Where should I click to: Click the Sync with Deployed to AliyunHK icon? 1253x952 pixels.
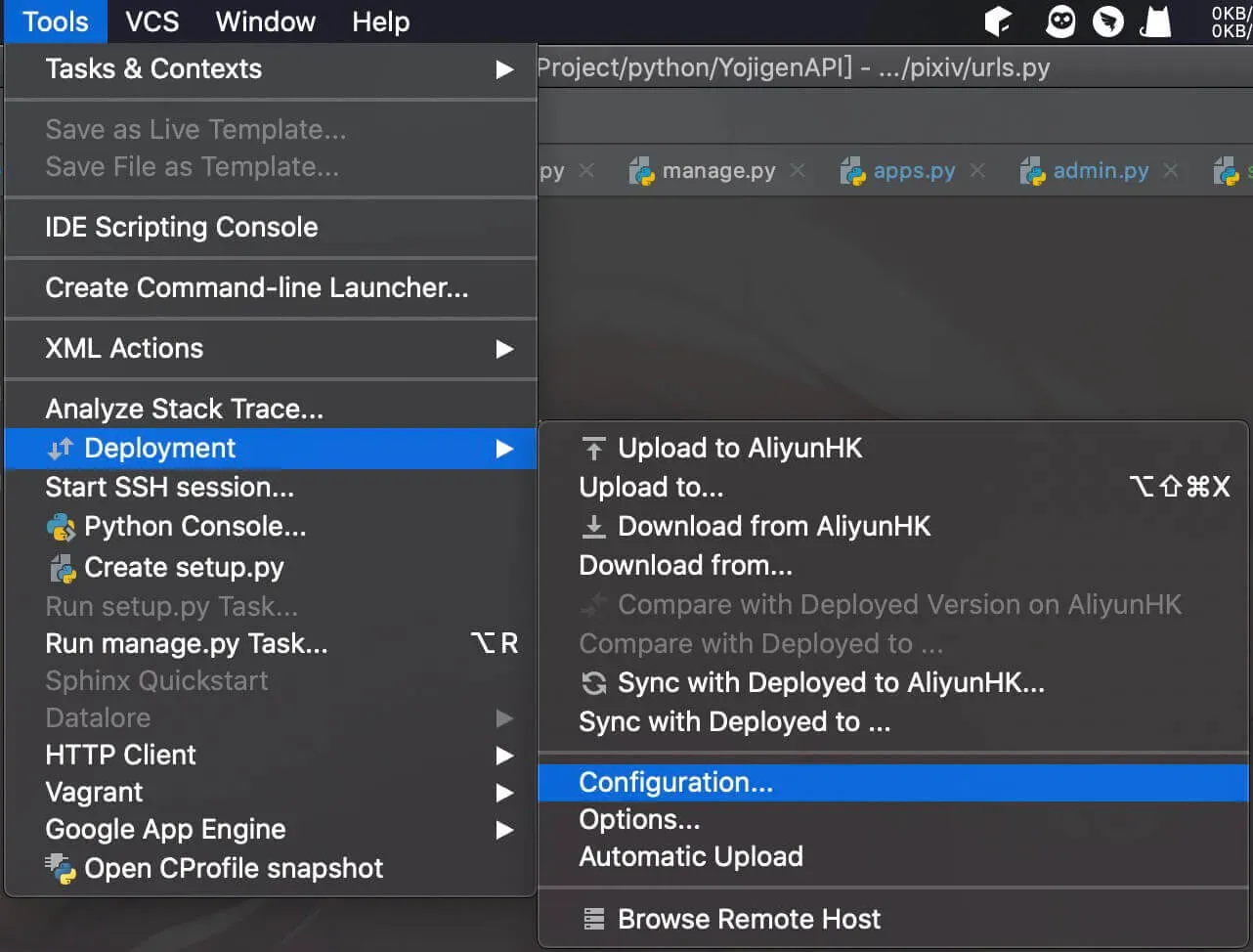coord(593,683)
